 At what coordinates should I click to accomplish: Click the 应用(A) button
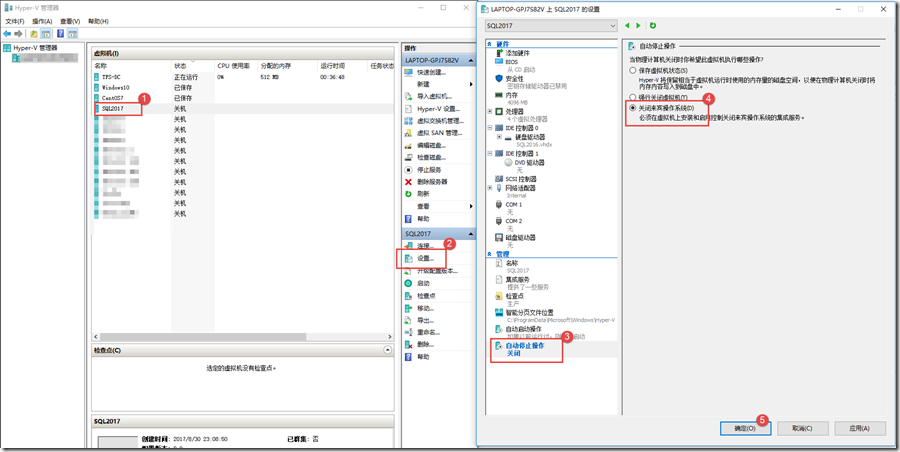[860, 428]
